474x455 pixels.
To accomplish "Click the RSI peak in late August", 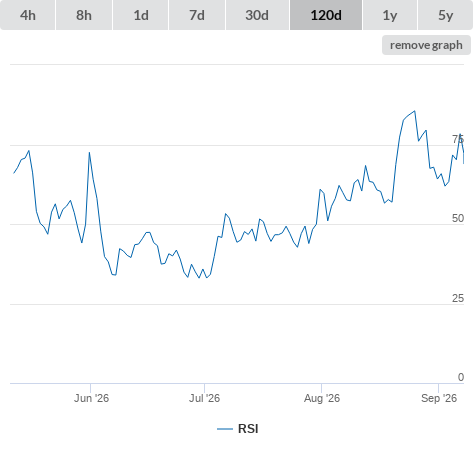I will point(414,111).
